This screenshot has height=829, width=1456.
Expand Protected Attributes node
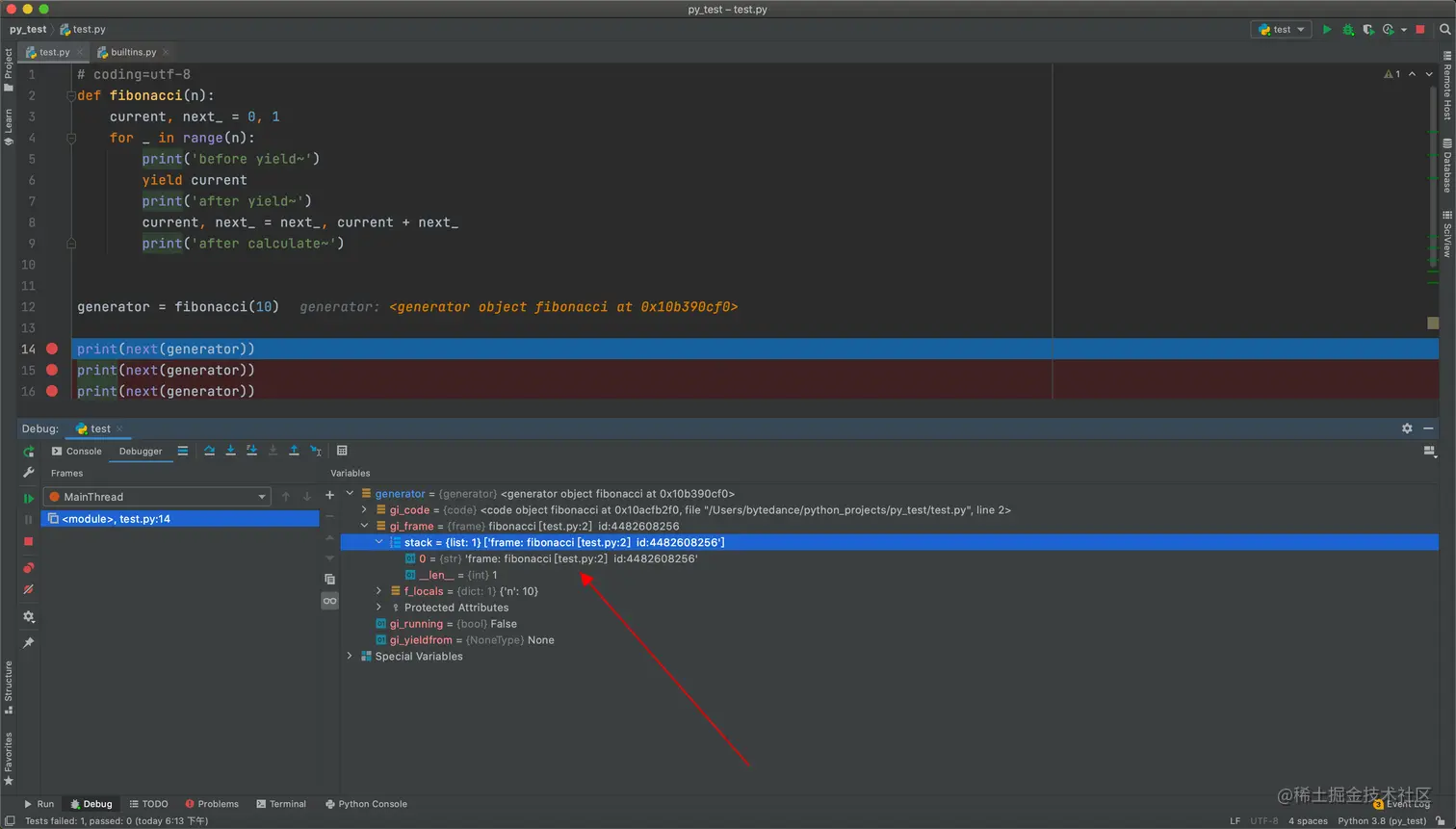click(378, 608)
